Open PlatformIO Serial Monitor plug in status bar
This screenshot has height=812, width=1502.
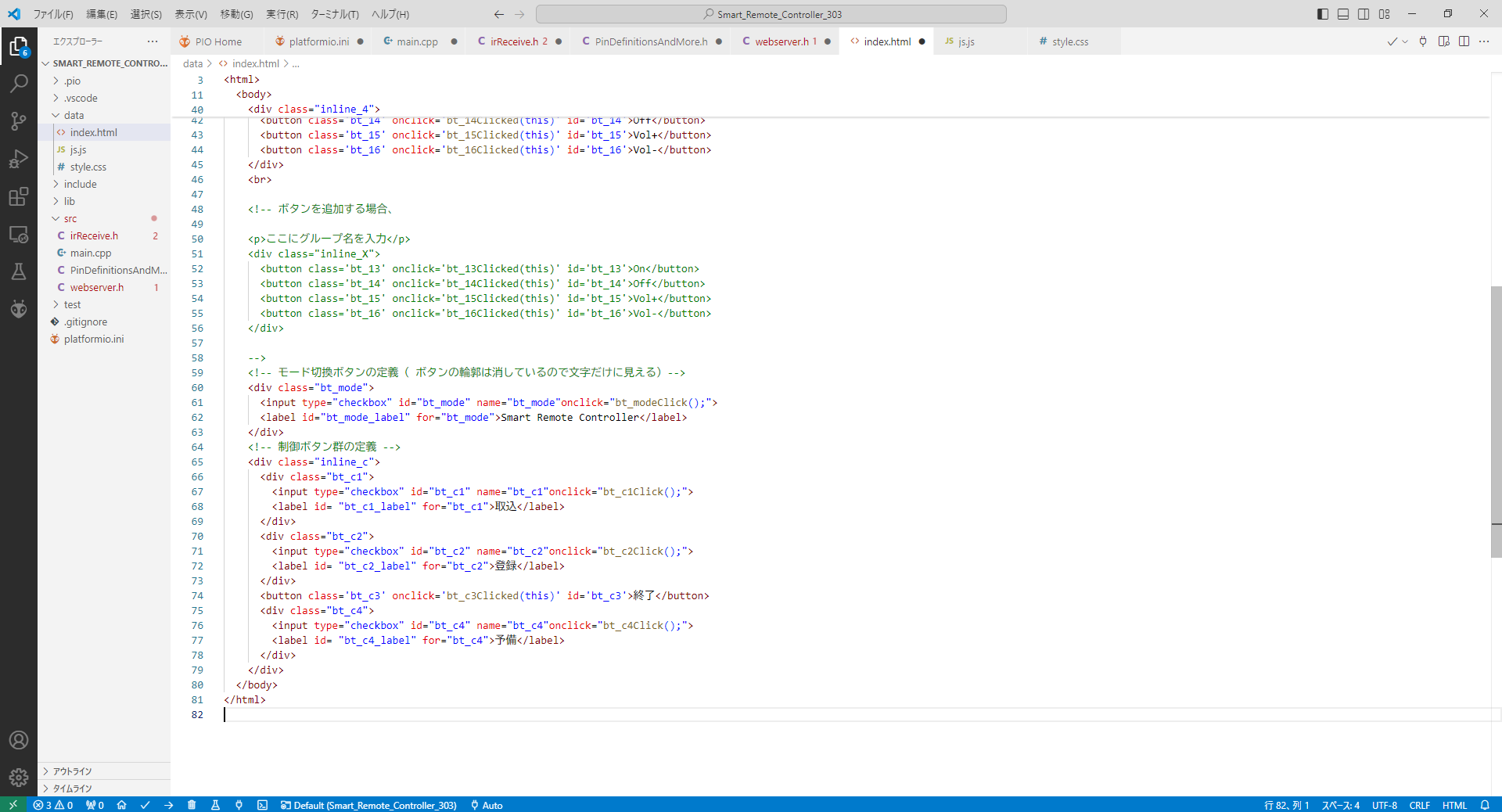tap(239, 805)
